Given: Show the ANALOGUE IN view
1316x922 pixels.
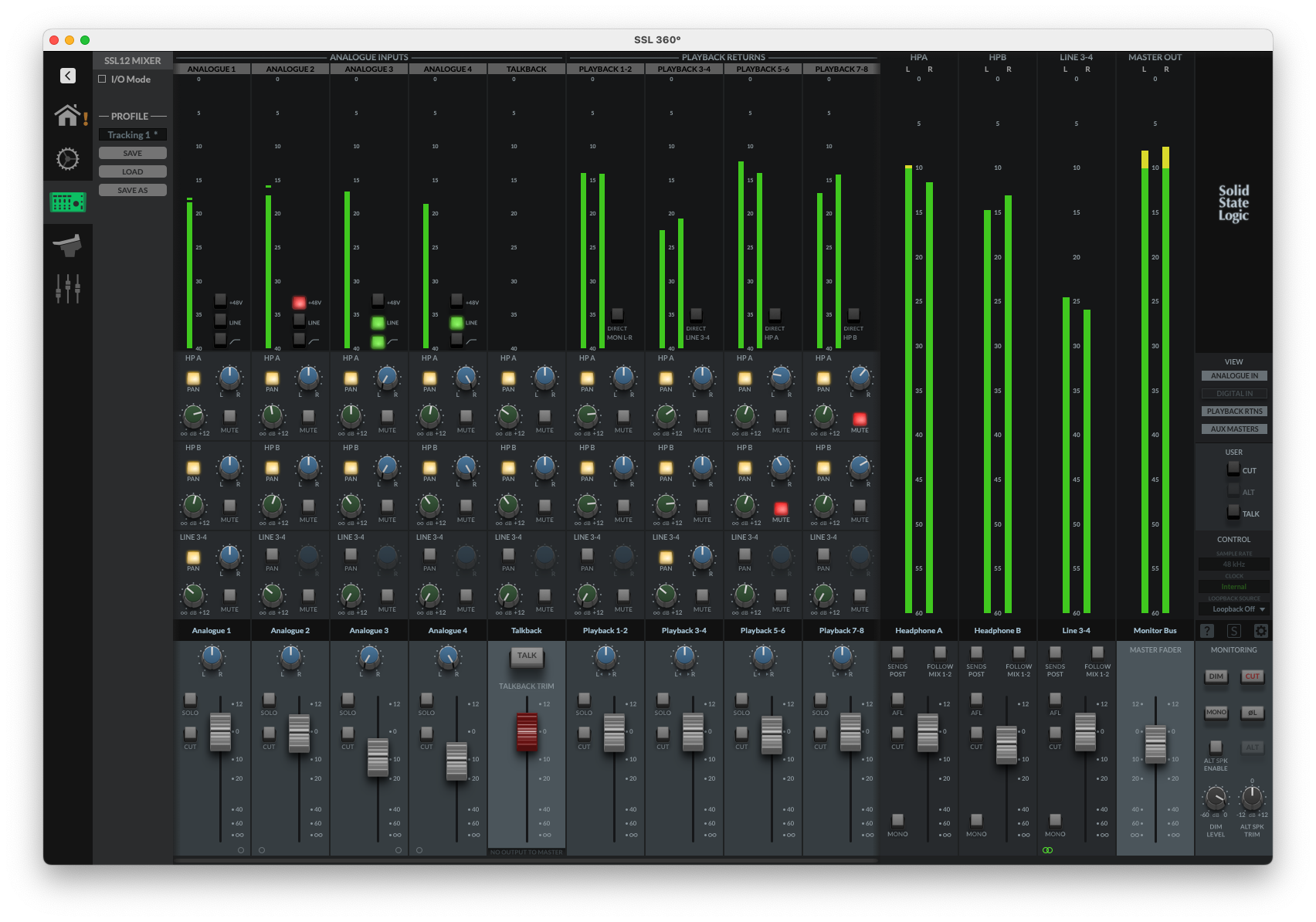Looking at the screenshot, I should pos(1234,376).
